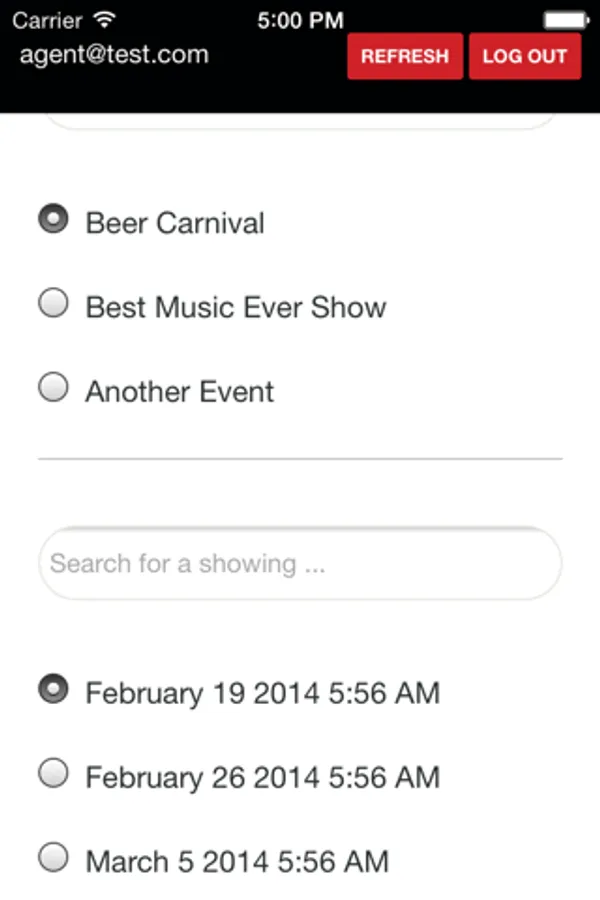Tap the 5:00 PM clock in status bar
This screenshot has width=600, height=900.
click(x=299, y=20)
